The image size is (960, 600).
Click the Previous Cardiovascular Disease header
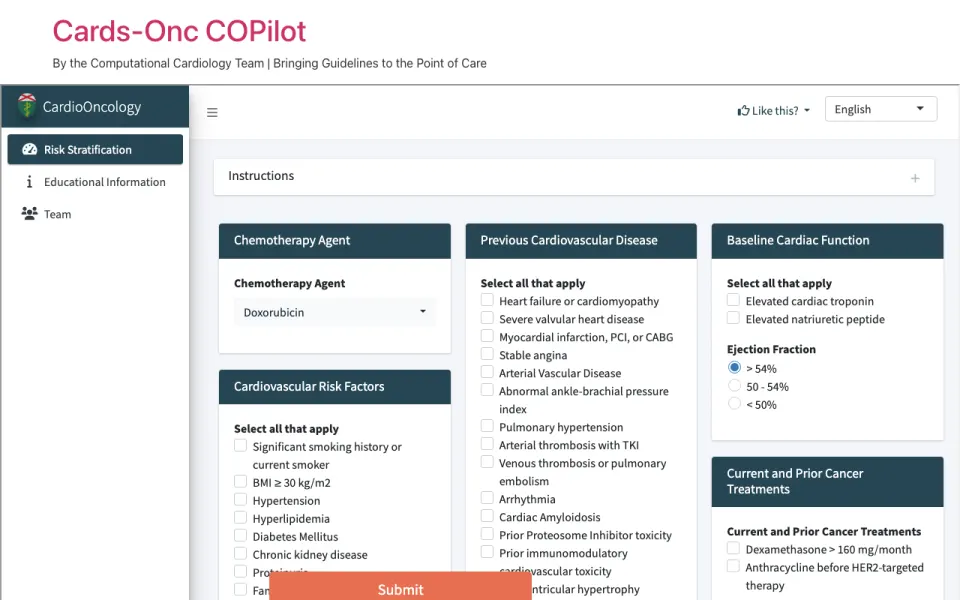581,241
